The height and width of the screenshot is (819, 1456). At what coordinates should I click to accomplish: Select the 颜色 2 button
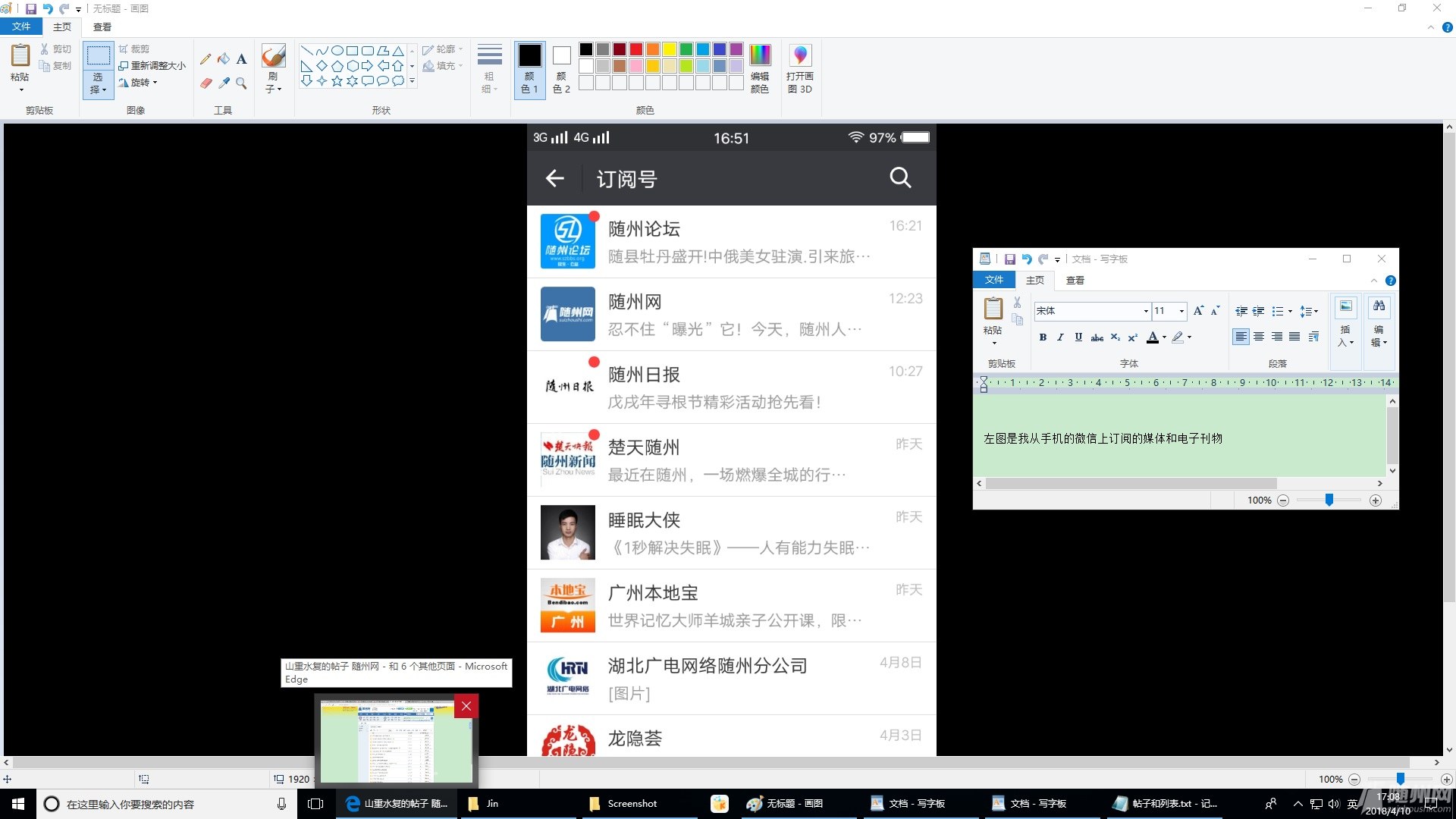point(561,68)
